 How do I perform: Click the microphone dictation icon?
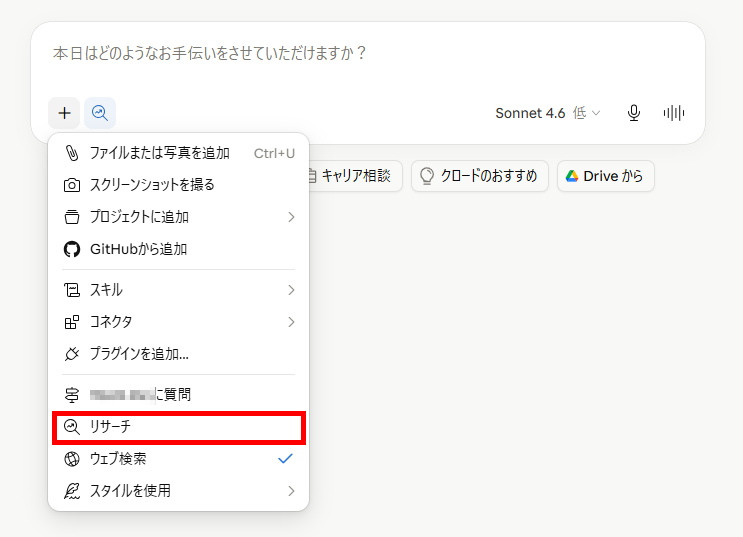point(634,113)
